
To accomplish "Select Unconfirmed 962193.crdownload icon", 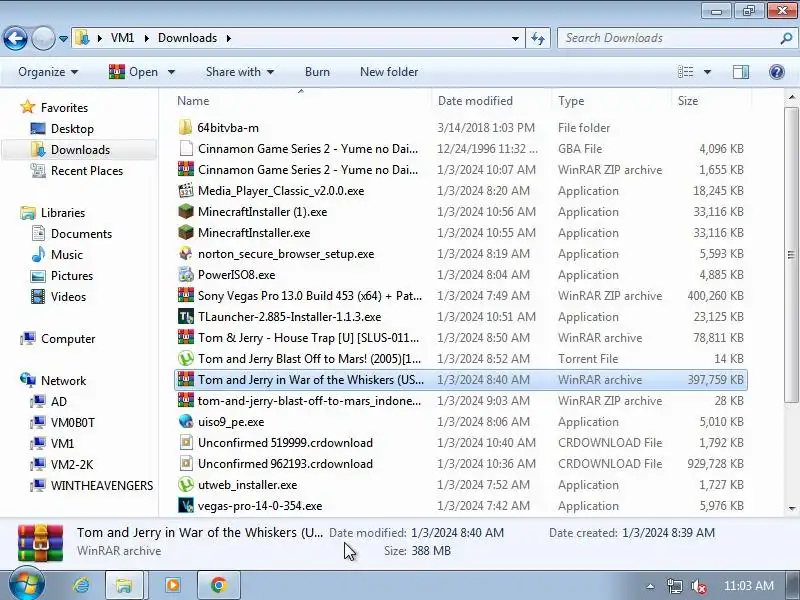I will tap(186, 463).
